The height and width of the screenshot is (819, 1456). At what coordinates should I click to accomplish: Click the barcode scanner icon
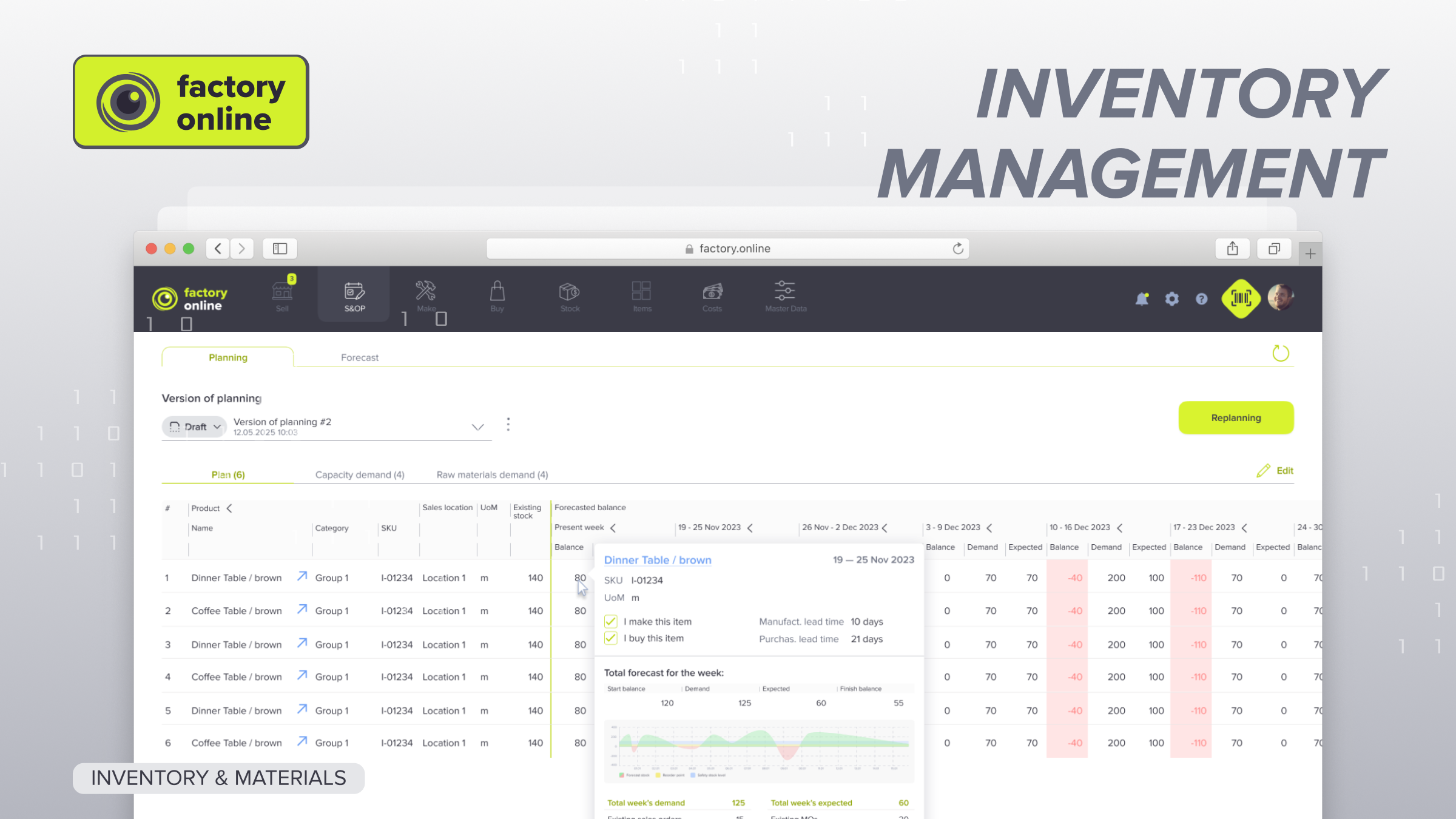[1241, 298]
